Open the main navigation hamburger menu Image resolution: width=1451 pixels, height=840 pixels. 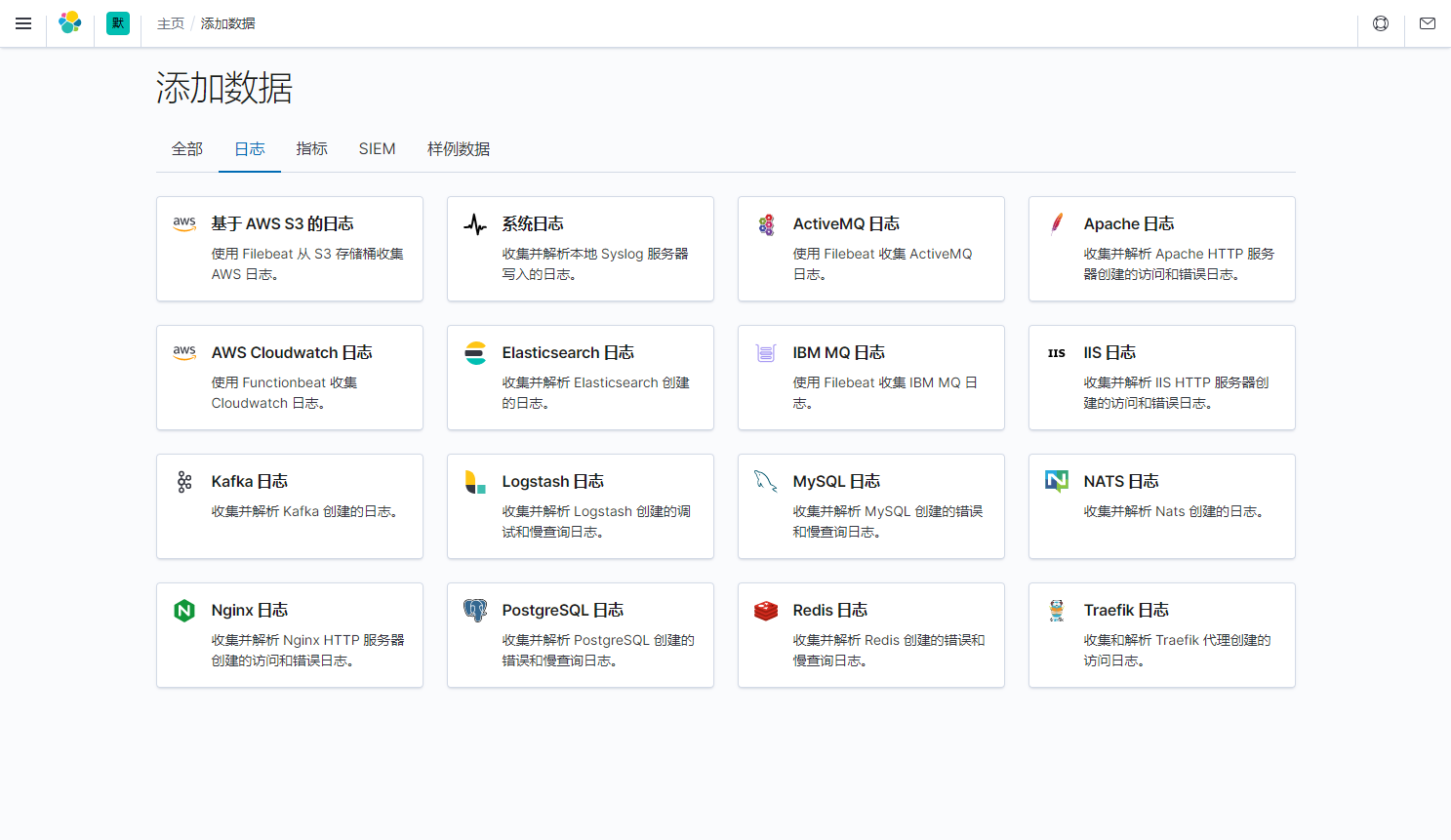(x=23, y=23)
